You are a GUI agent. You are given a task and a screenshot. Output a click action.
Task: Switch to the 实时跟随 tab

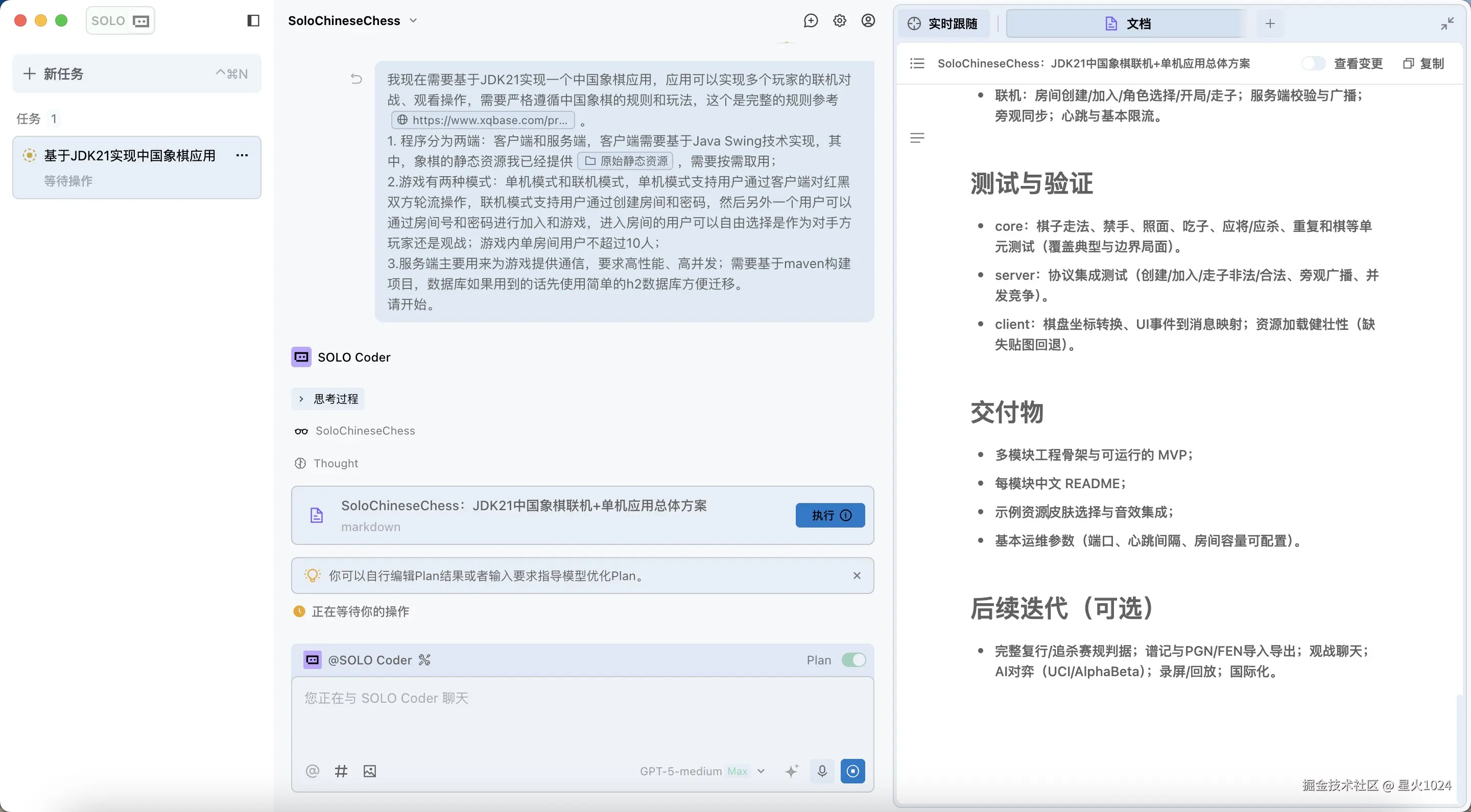pyautogui.click(x=943, y=23)
